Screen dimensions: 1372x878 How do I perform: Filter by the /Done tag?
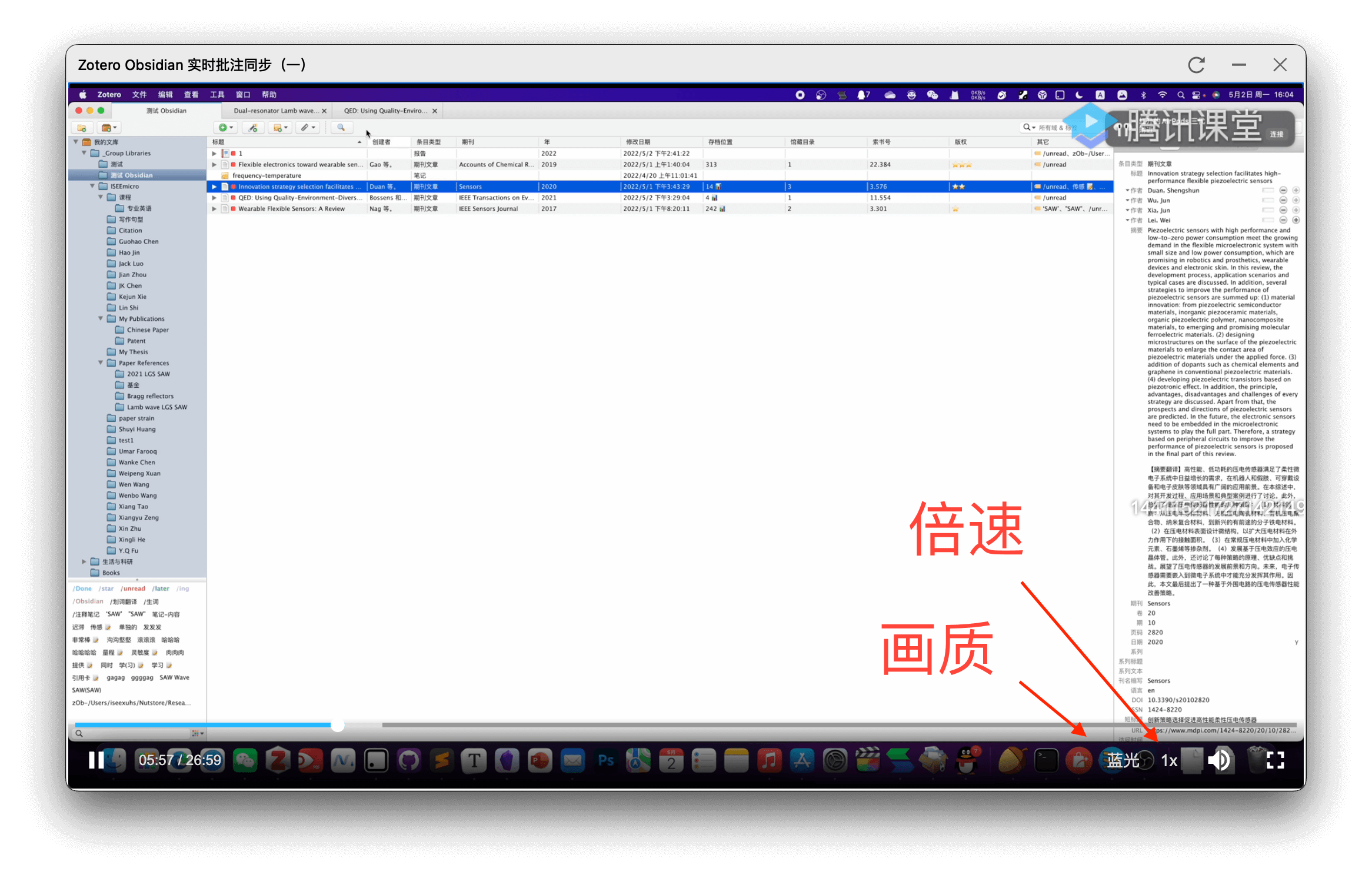click(82, 588)
